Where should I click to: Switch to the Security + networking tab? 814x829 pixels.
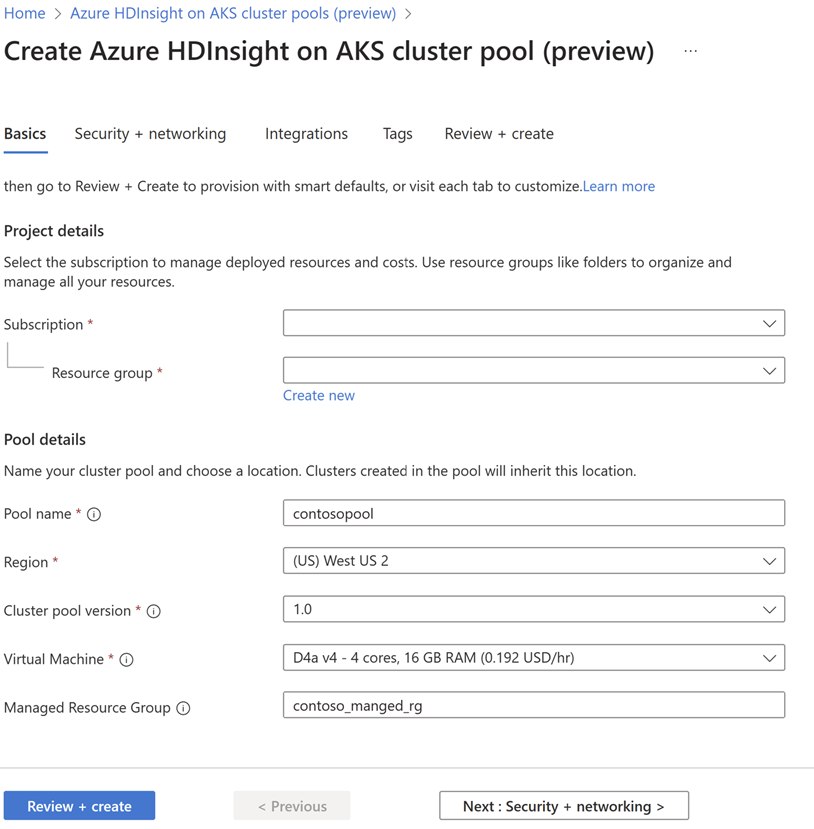coord(150,134)
